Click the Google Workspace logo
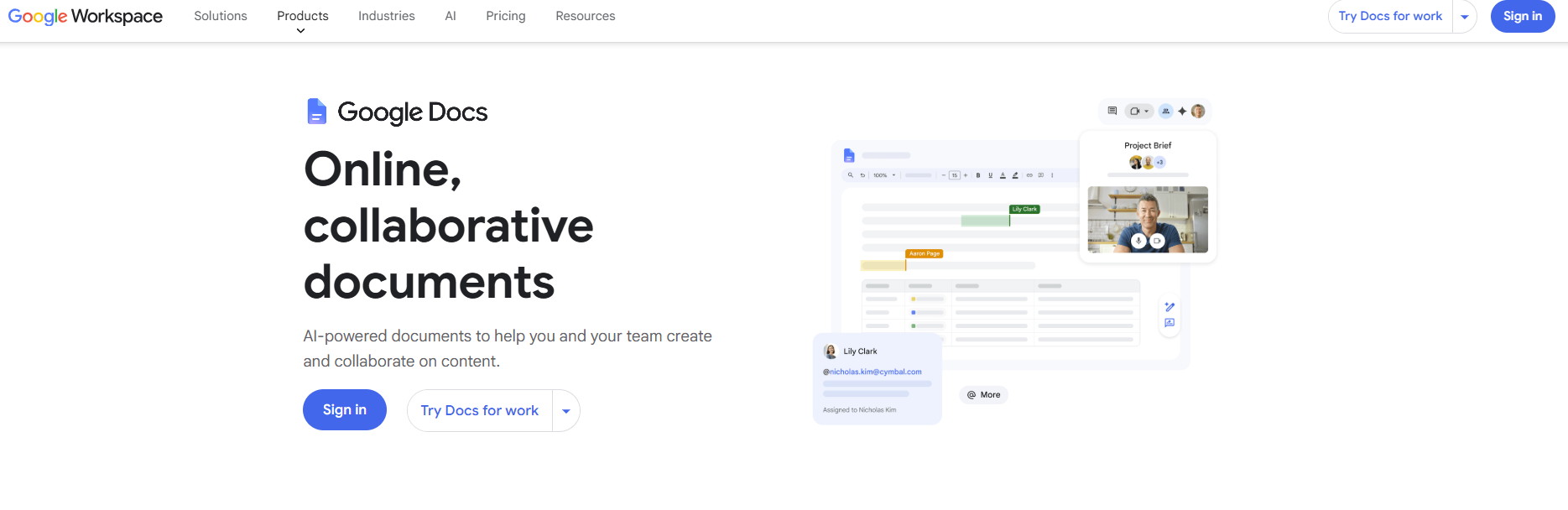The image size is (1568, 510). [x=86, y=16]
